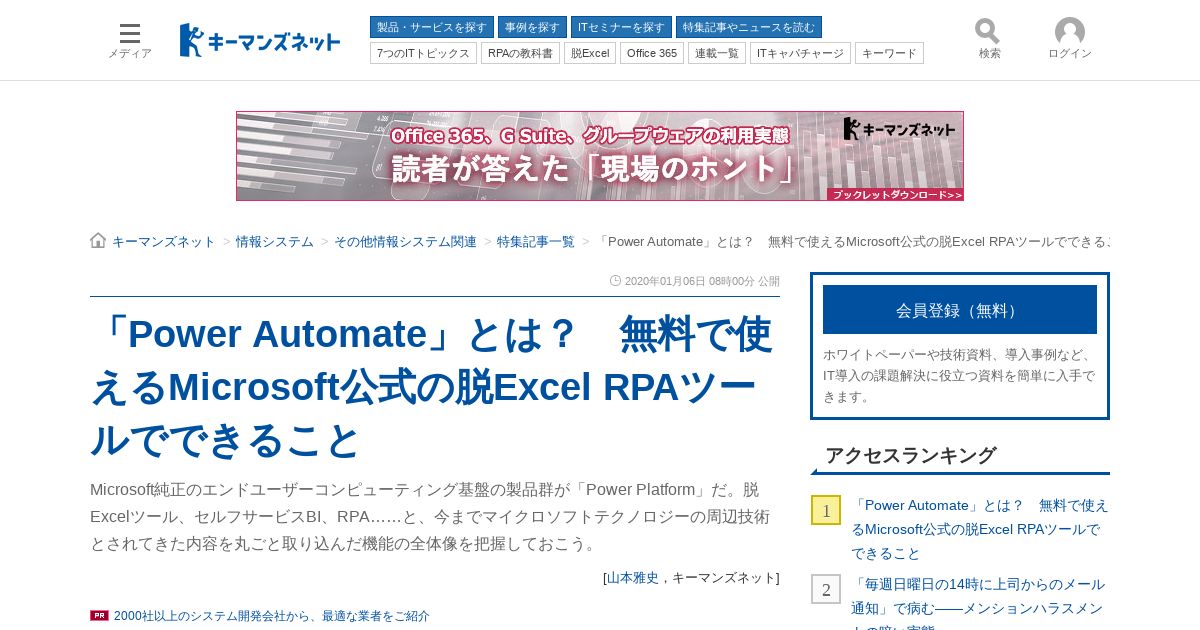Select the 7つのITトピックス tag

[x=423, y=53]
